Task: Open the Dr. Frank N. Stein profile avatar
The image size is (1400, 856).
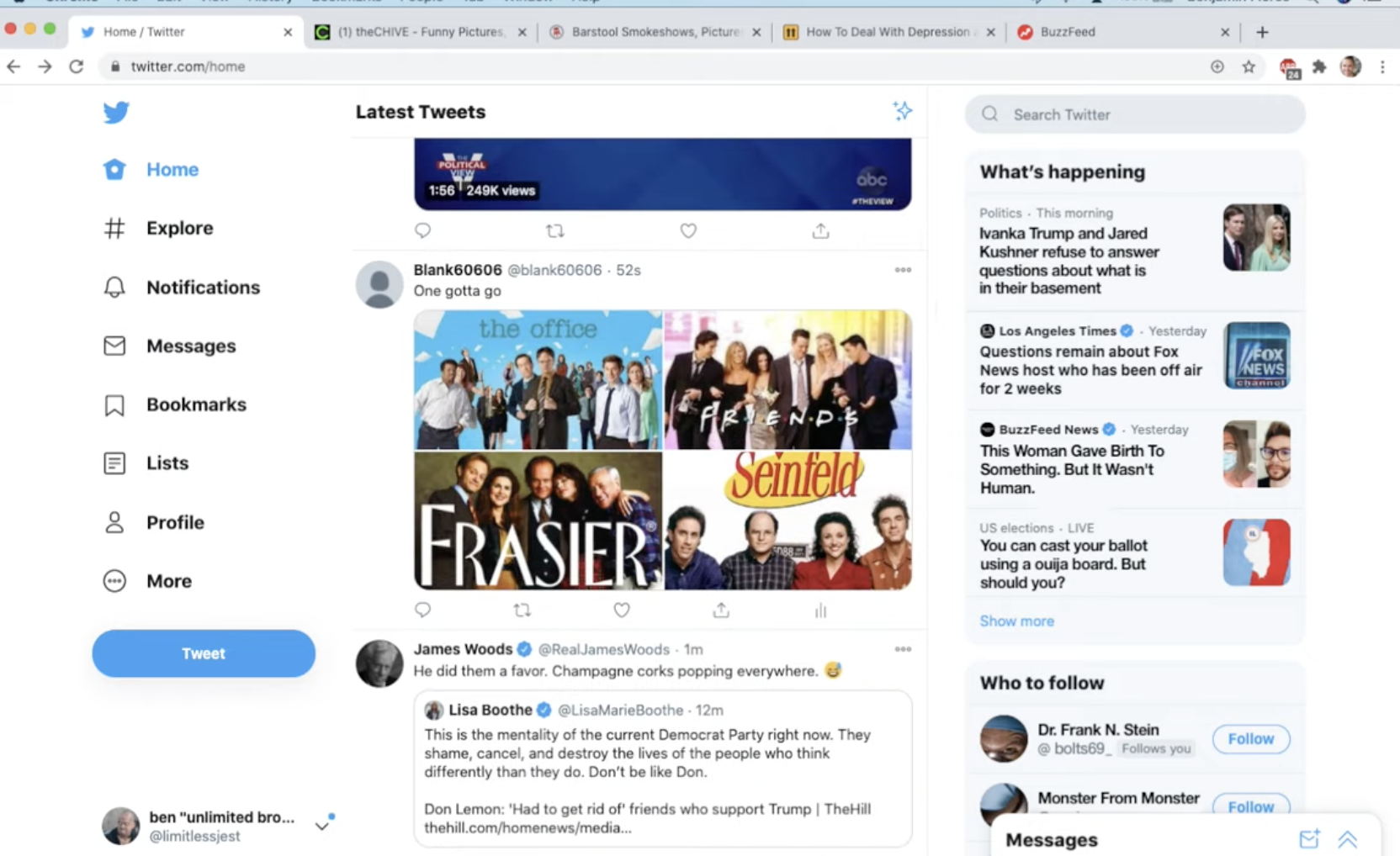Action: 1004,738
